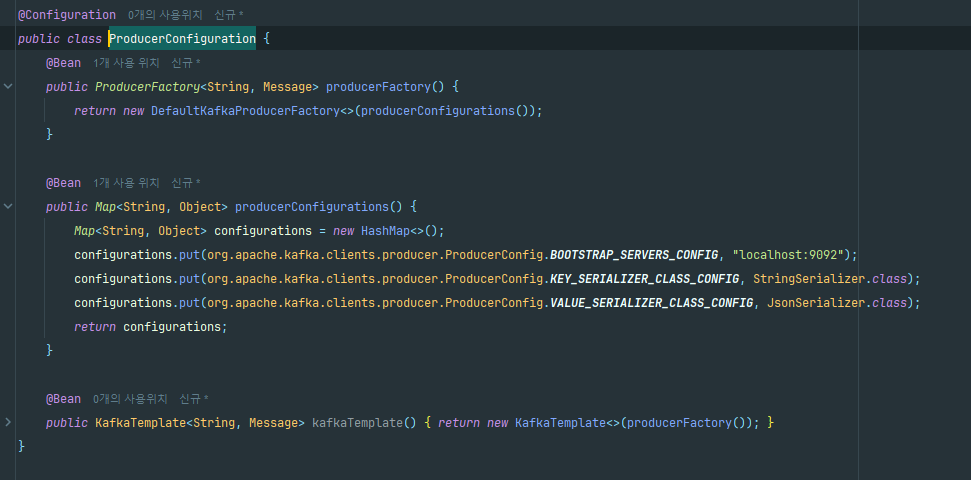Click the greyed kafkaTemplate method name
This screenshot has width=971, height=480.
[x=357, y=422]
